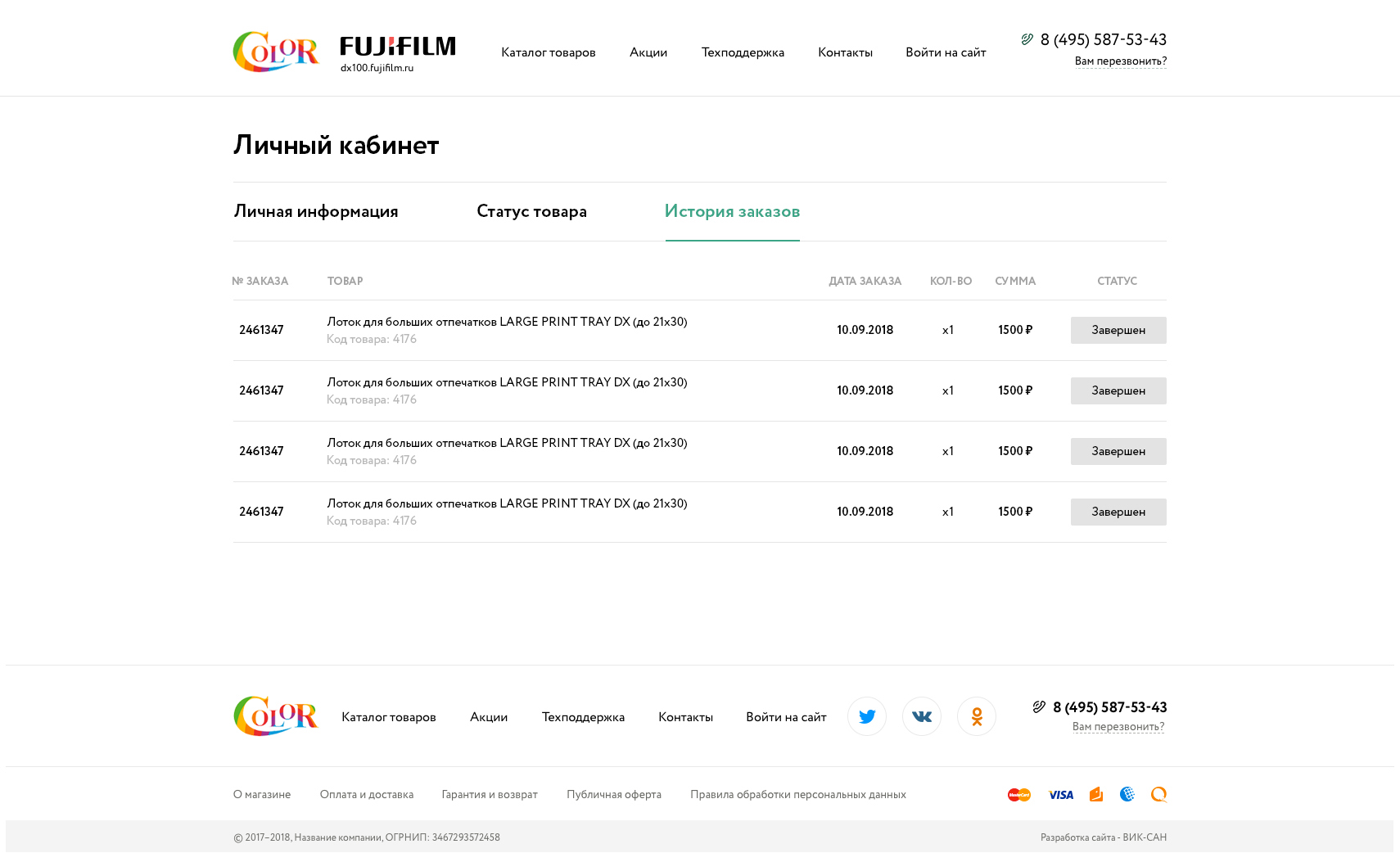The width and height of the screenshot is (1400, 853).
Task: Open Каталог товаров in the header menu
Action: 549,52
